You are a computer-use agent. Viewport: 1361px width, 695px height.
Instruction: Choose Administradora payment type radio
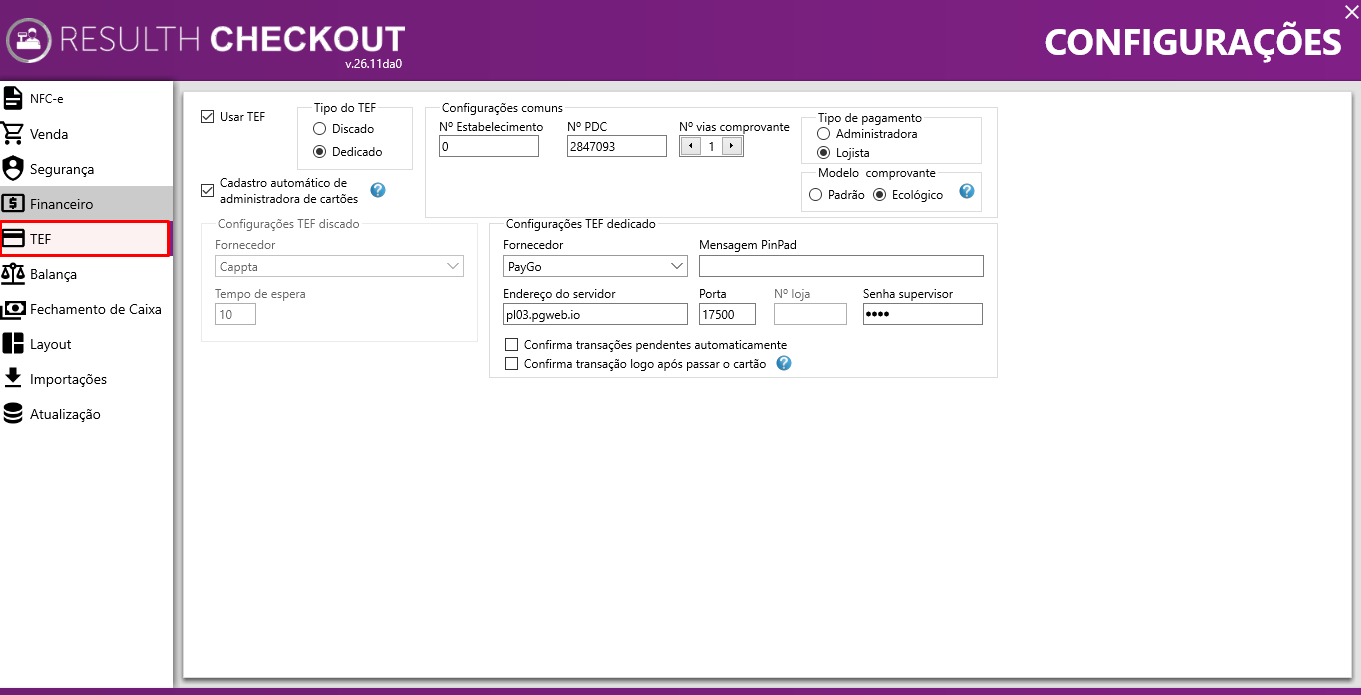click(x=823, y=133)
